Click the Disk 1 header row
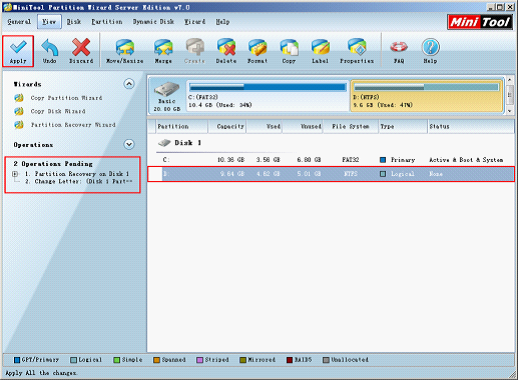The width and height of the screenshot is (518, 380). [180, 143]
